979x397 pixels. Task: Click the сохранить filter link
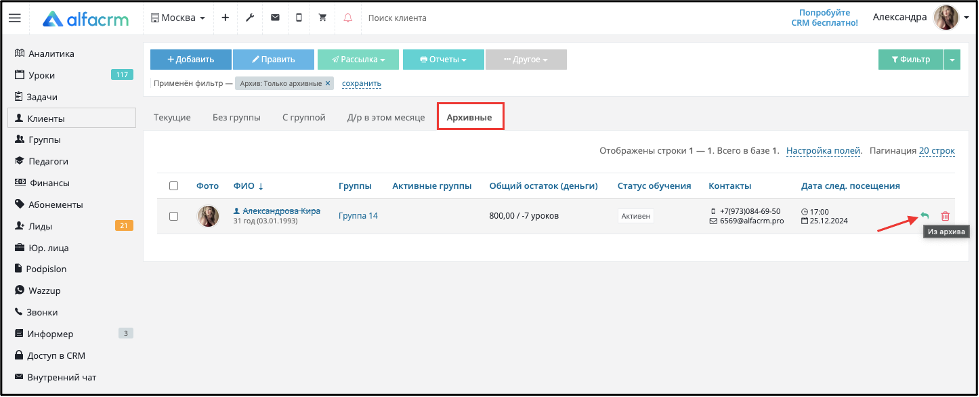click(362, 83)
